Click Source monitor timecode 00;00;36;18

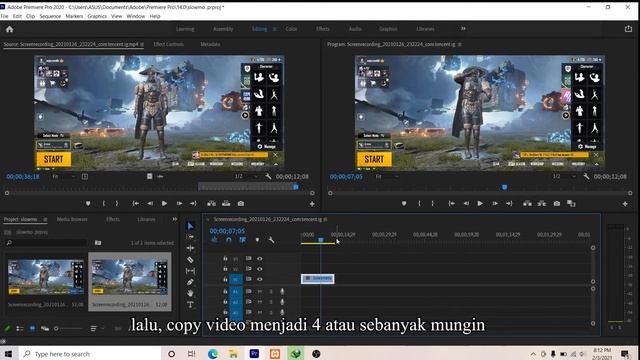point(23,176)
